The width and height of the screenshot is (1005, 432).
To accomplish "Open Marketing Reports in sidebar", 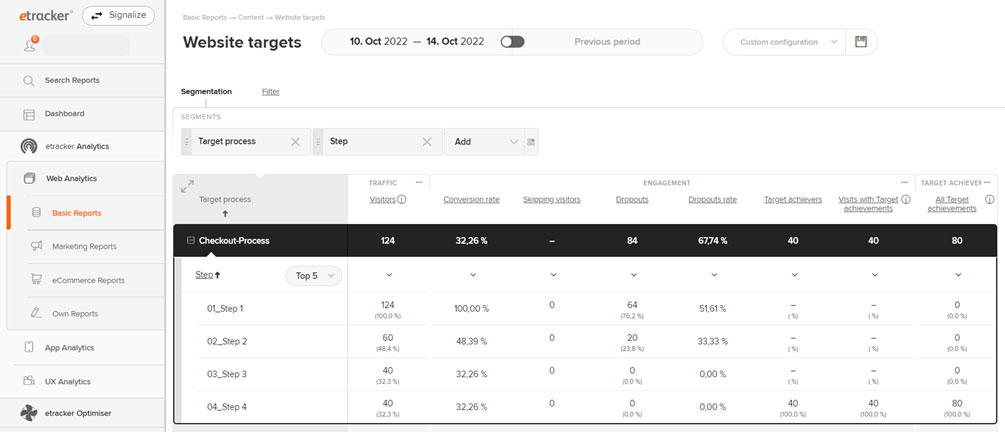I will pos(85,247).
